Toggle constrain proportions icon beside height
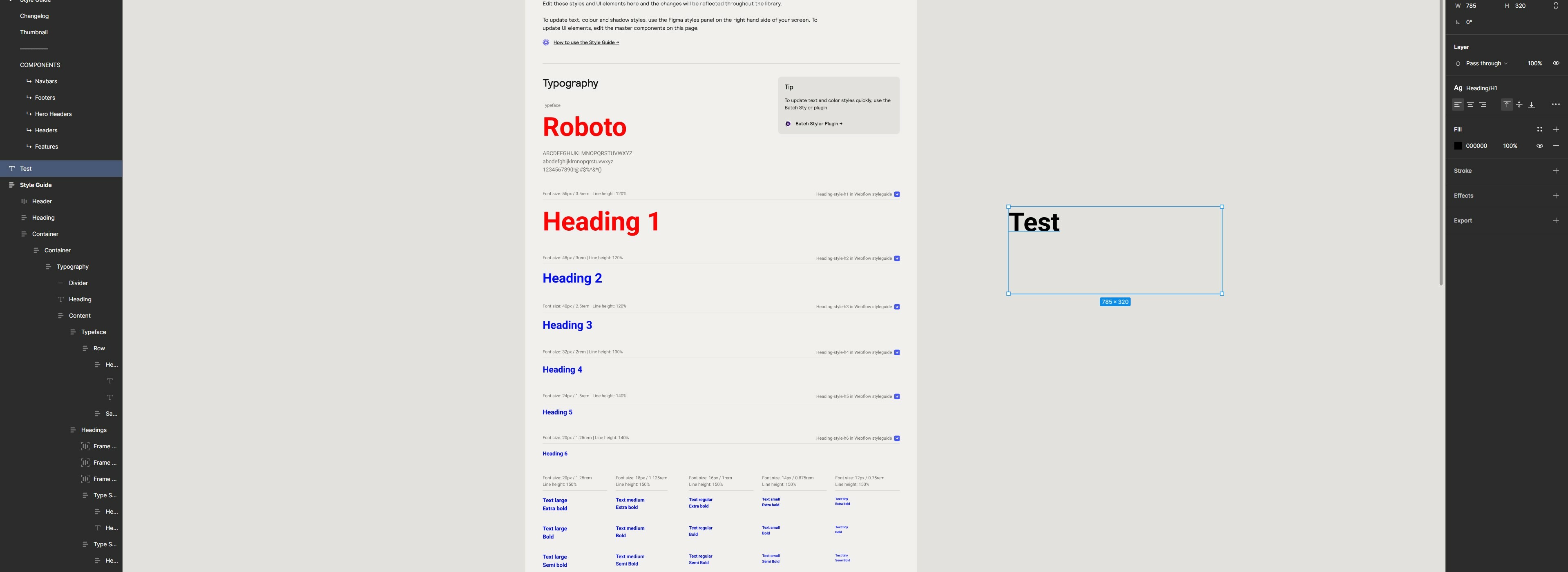This screenshot has width=1568, height=572. click(x=1555, y=5)
